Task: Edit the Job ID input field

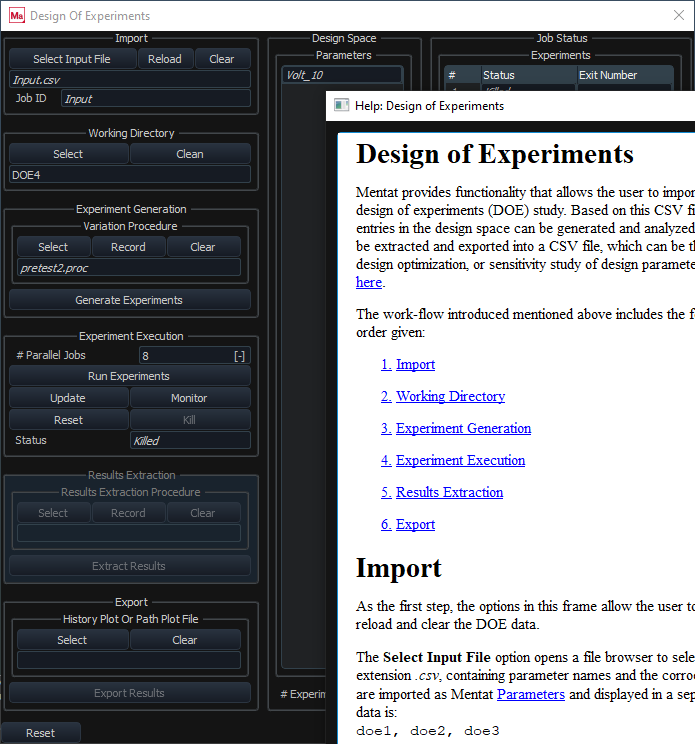Action: click(155, 99)
